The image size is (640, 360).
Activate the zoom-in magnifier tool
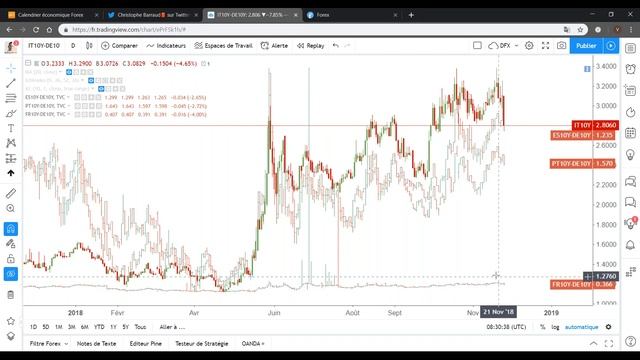(x=11, y=208)
